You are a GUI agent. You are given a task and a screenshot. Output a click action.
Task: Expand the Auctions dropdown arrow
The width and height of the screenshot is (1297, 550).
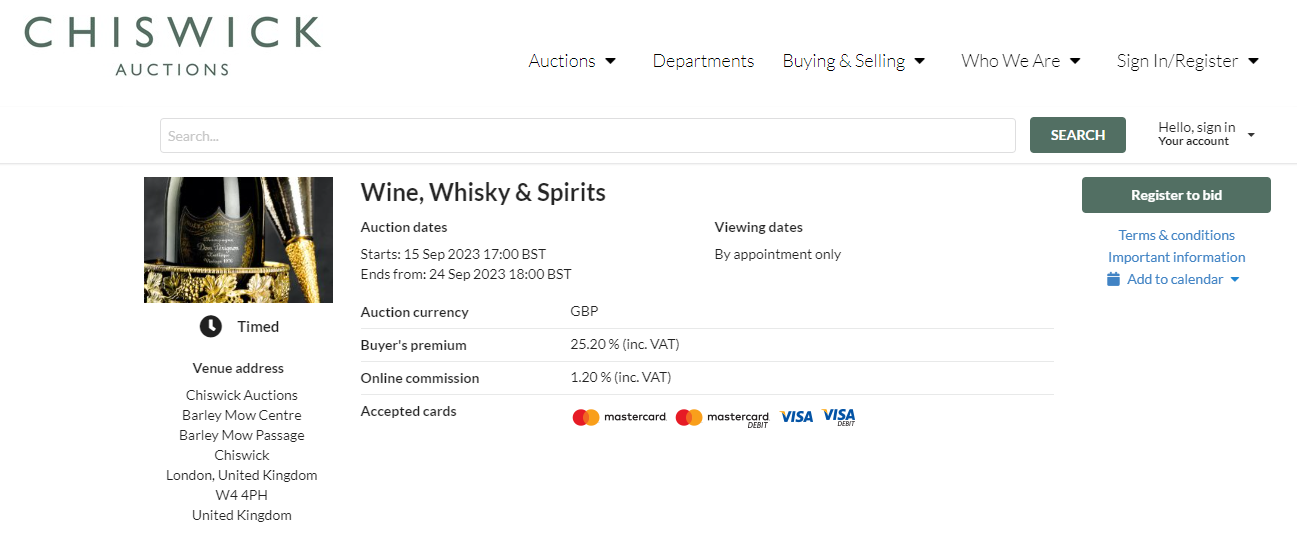coord(611,61)
